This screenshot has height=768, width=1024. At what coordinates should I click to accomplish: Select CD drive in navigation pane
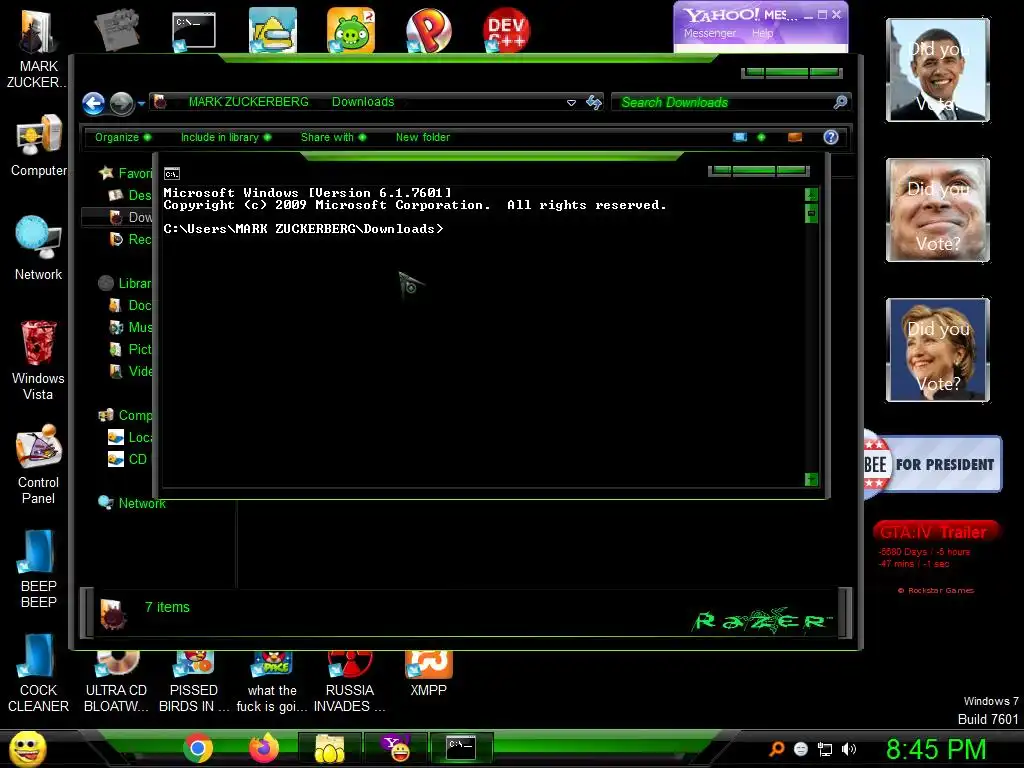point(128,459)
